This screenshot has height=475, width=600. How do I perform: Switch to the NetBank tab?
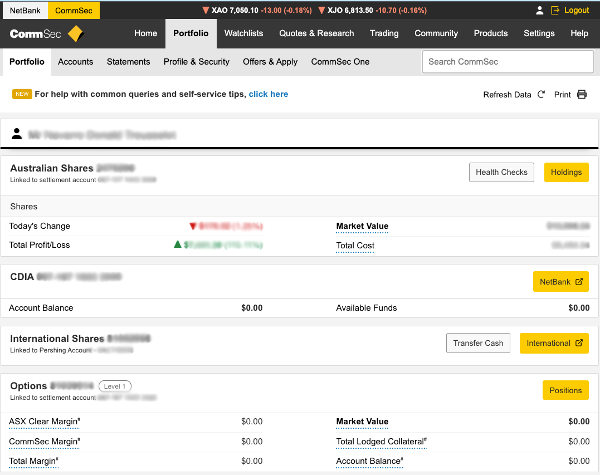point(25,10)
